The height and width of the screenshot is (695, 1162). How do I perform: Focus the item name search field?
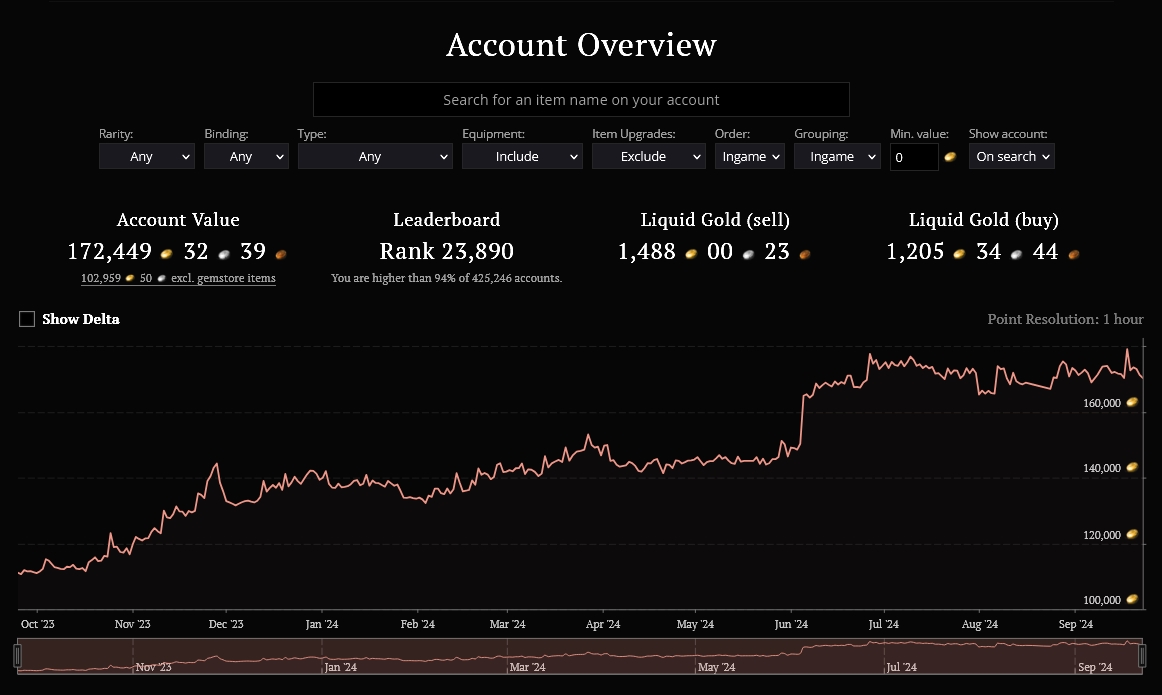(581, 99)
